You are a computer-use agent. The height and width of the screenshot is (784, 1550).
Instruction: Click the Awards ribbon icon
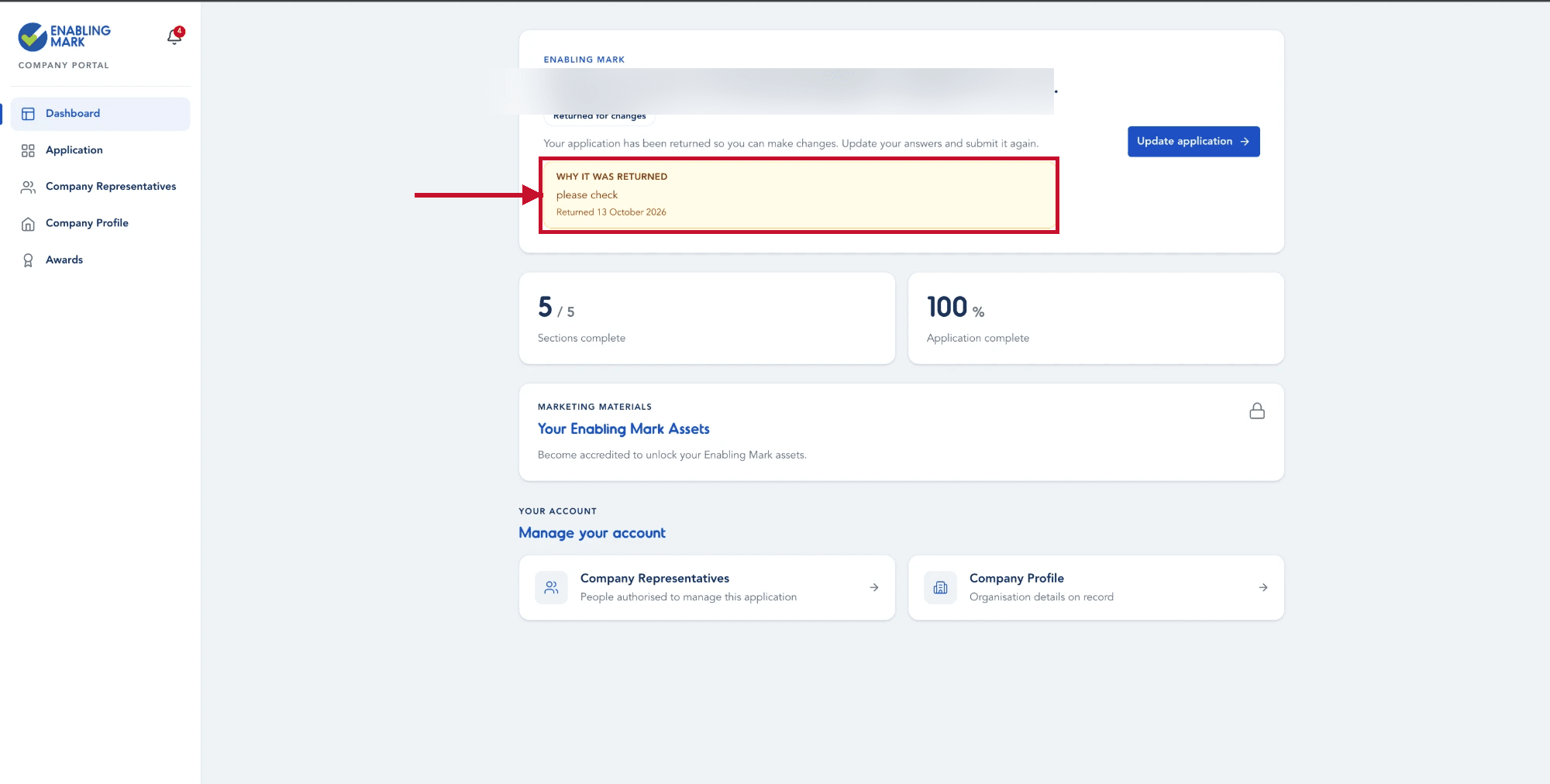click(x=28, y=260)
